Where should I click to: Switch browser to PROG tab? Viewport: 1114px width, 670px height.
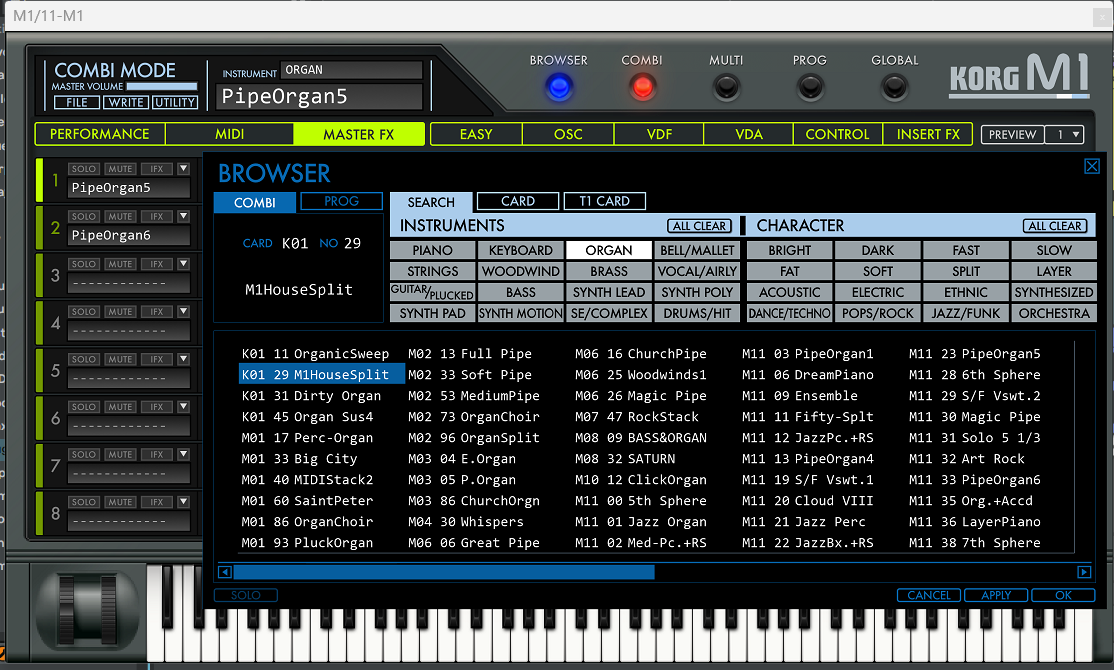[342, 201]
